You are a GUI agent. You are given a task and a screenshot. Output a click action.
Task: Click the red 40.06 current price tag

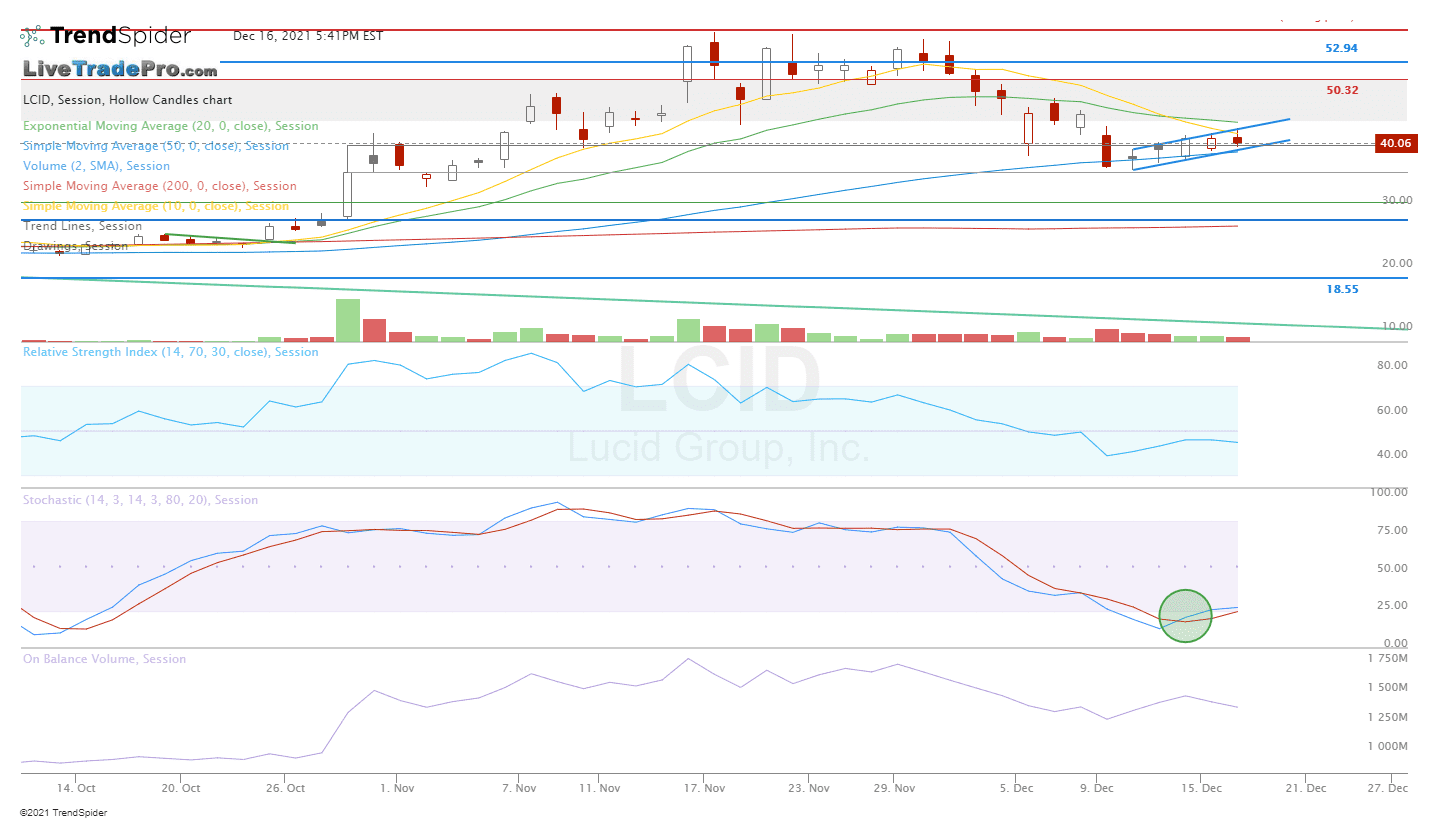tap(1394, 143)
